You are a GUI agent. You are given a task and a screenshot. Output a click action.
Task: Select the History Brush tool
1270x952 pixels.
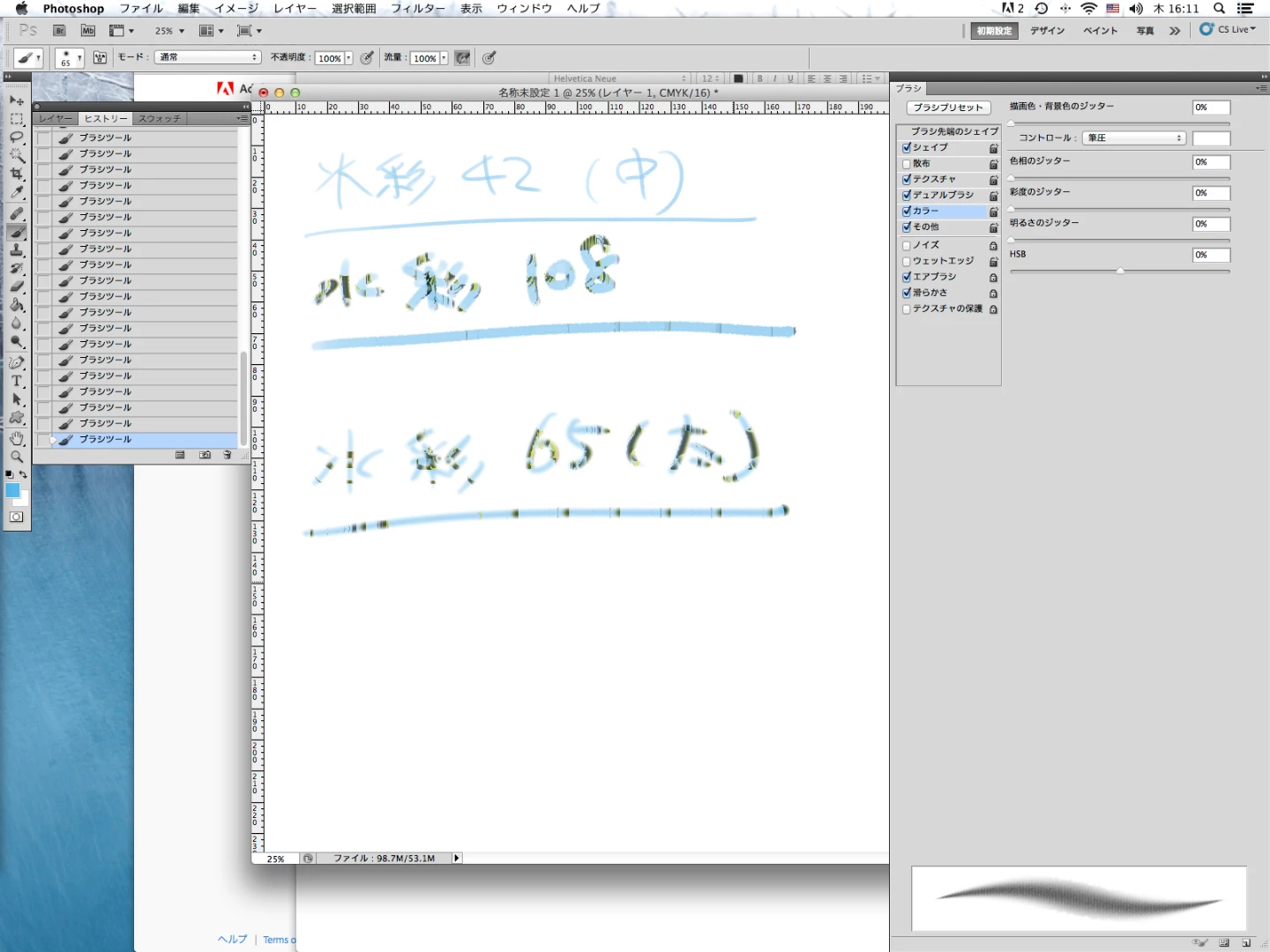17,269
